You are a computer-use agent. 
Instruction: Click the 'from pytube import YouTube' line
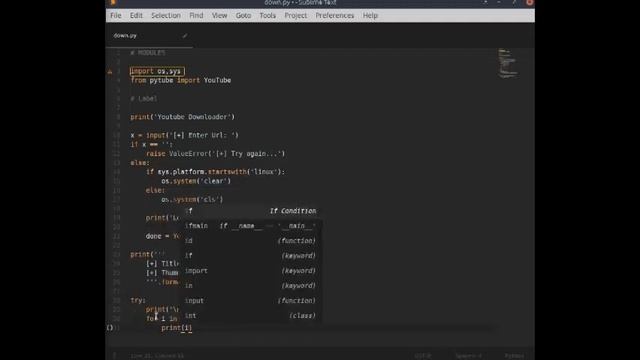click(181, 80)
